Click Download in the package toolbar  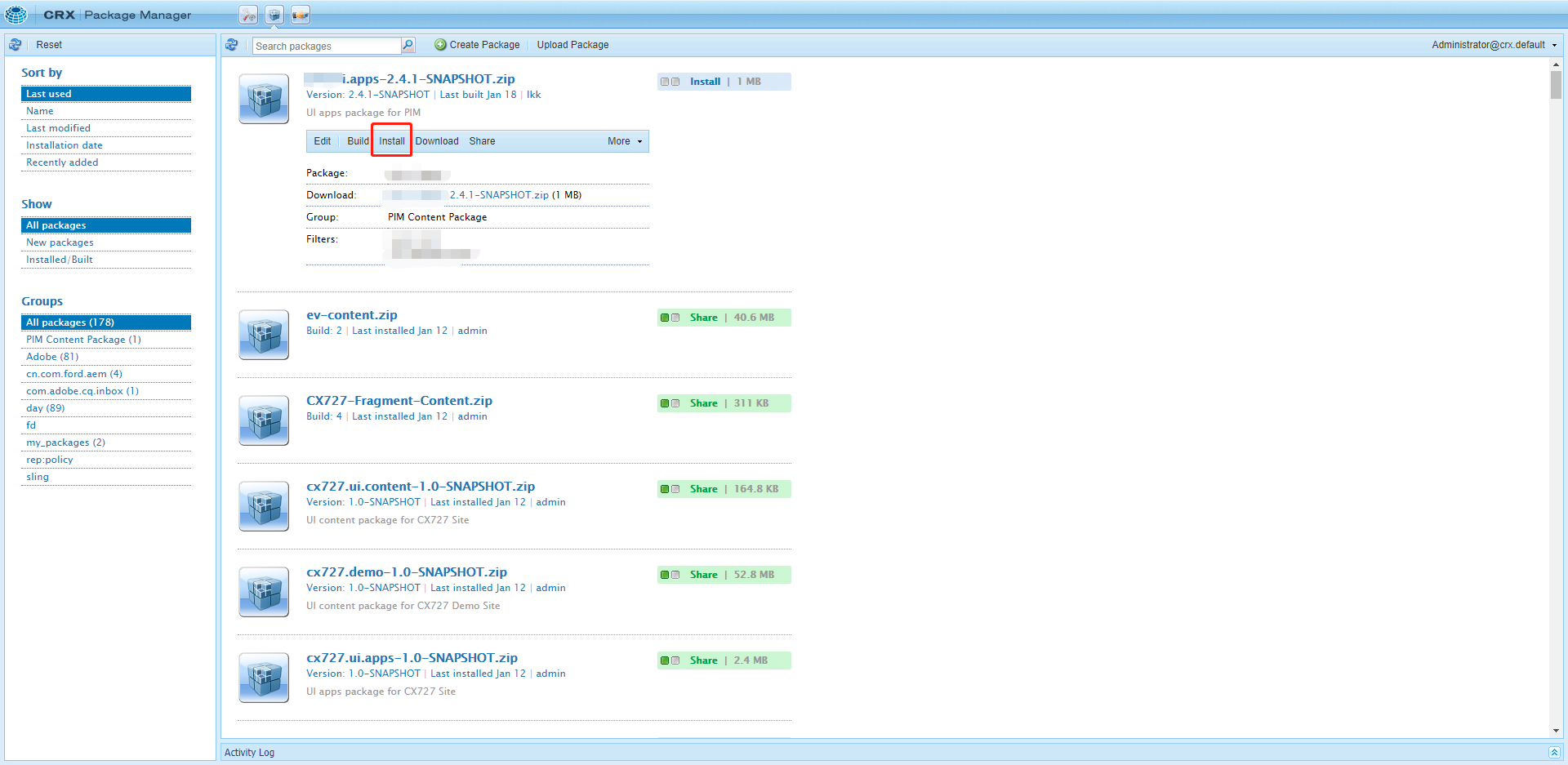coord(437,141)
